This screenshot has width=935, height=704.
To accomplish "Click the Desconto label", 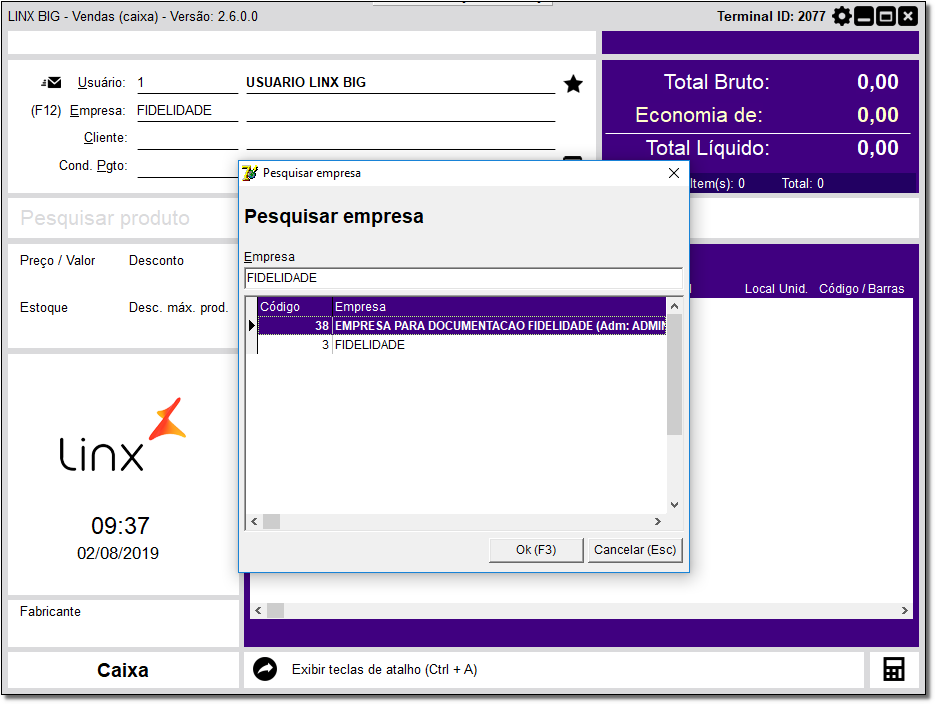I will click(156, 260).
